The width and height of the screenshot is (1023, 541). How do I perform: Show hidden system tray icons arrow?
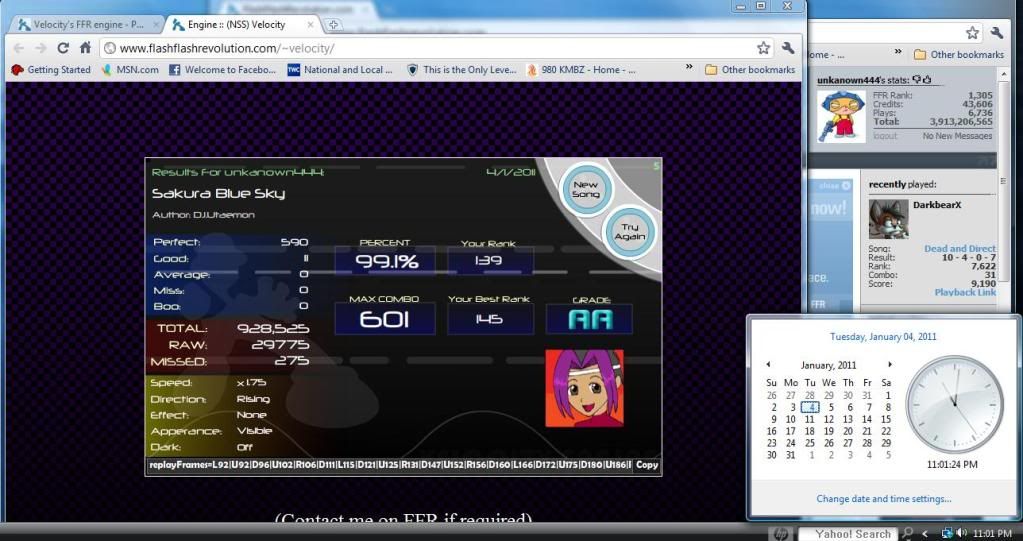(924, 533)
